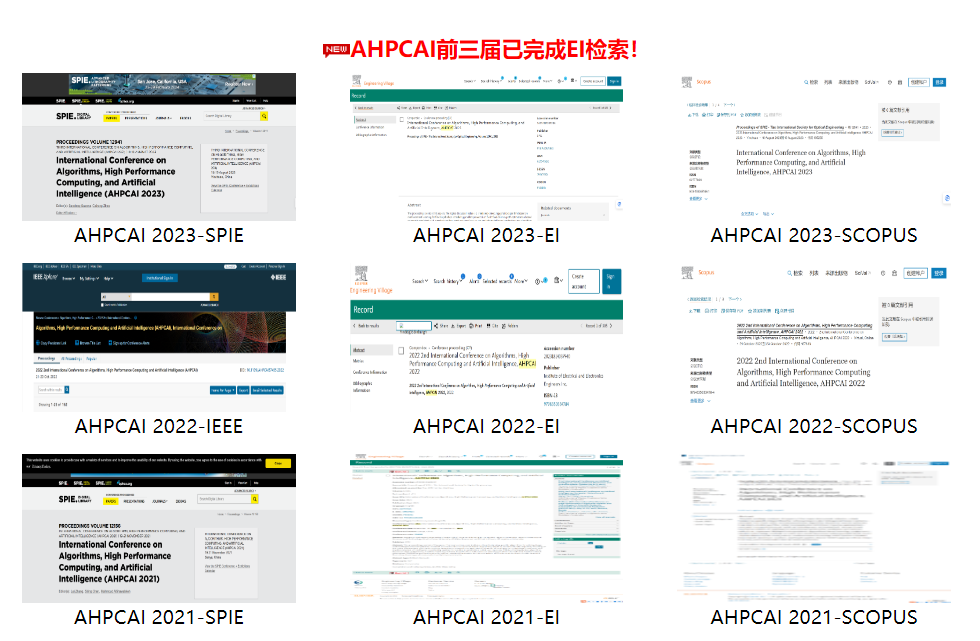Screen dimensions: 980x641
Task: Select the Popular tab in the 2022-IEEE page
Action: (x=91, y=359)
